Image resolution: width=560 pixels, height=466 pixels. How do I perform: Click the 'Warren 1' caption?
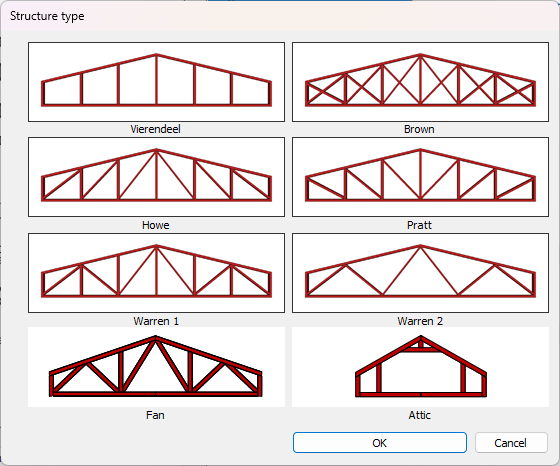(156, 321)
